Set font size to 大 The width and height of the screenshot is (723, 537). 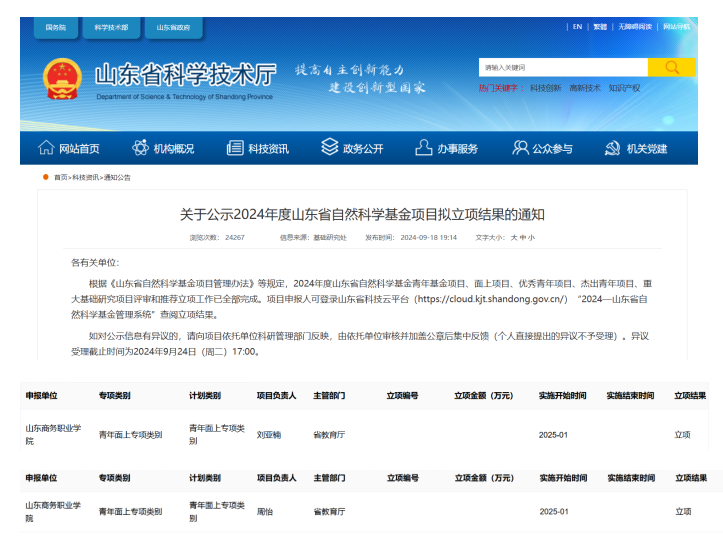click(514, 238)
